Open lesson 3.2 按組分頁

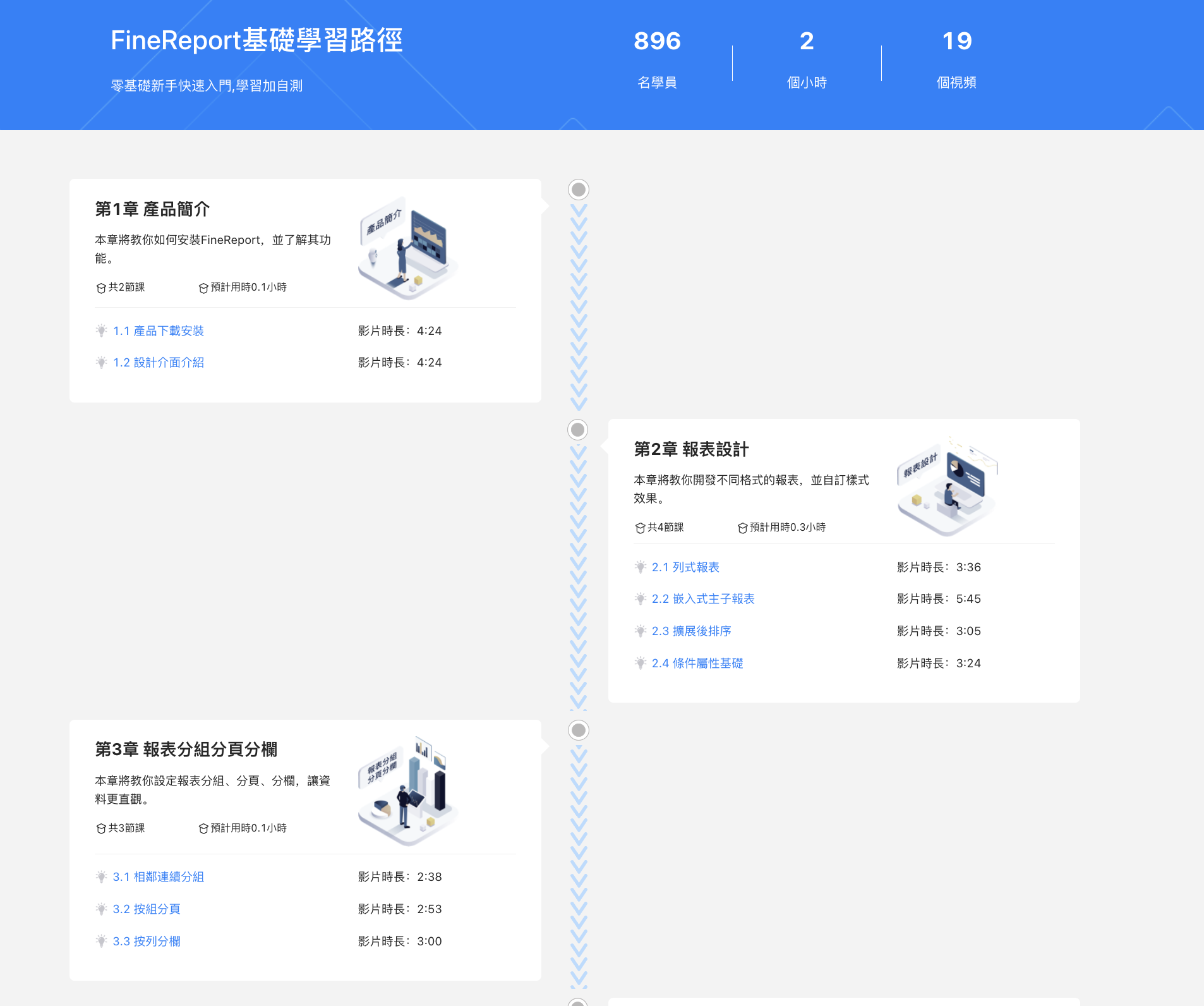pos(147,909)
